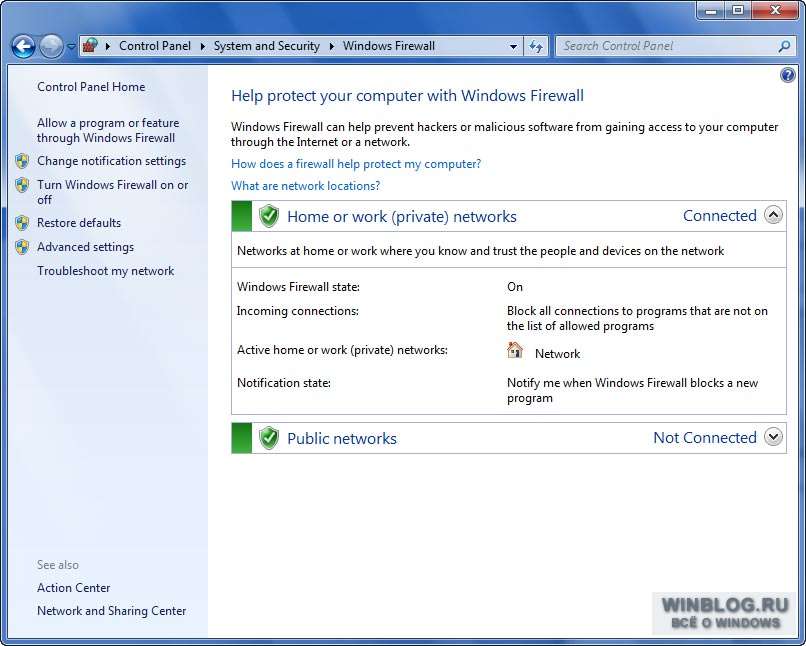Close the Windows Firewall window
This screenshot has height=646, width=806.
(x=775, y=10)
